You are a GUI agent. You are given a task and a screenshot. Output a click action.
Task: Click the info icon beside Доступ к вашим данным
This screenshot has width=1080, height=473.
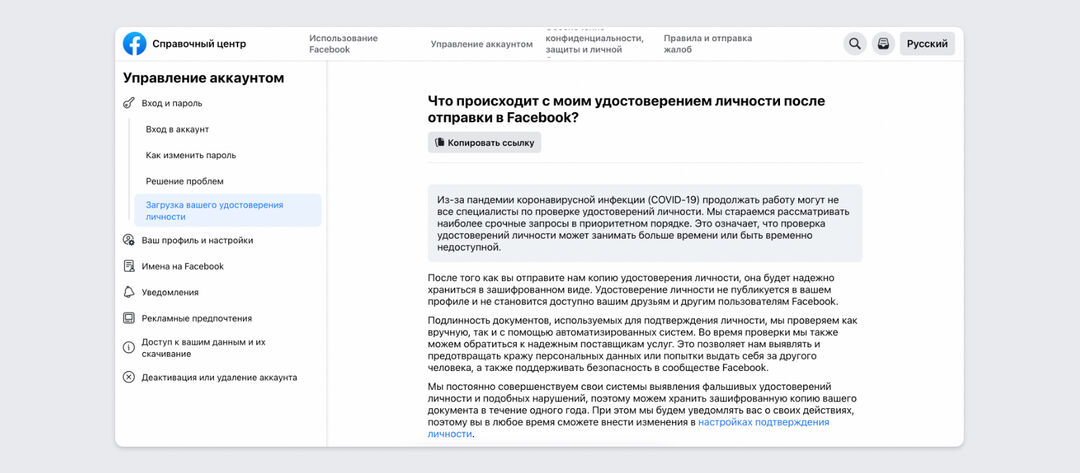(x=129, y=348)
